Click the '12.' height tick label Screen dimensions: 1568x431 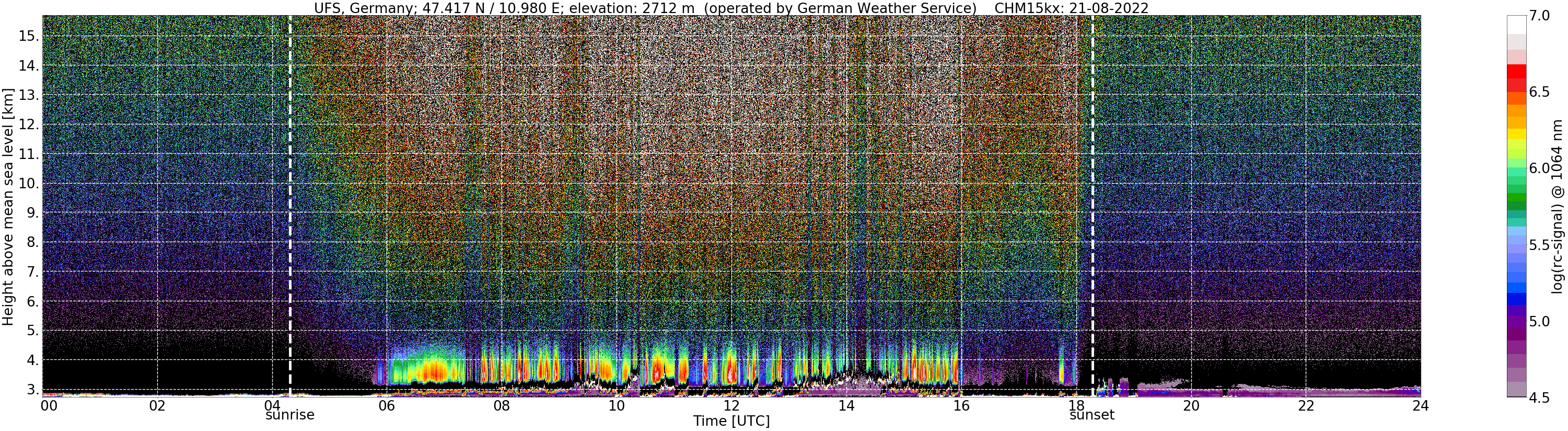tap(29, 124)
